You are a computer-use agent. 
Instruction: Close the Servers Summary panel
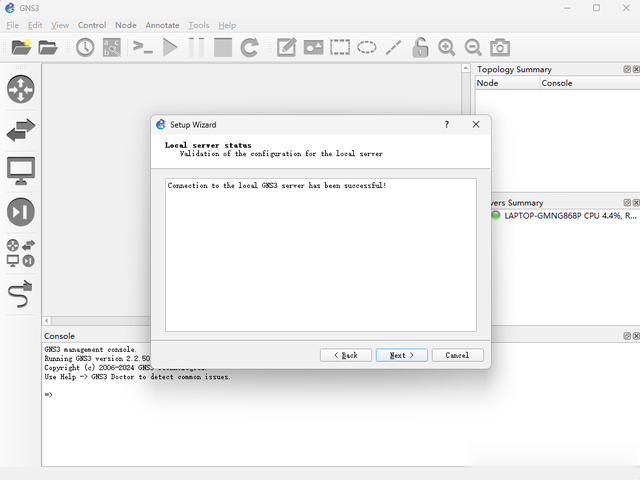636,202
